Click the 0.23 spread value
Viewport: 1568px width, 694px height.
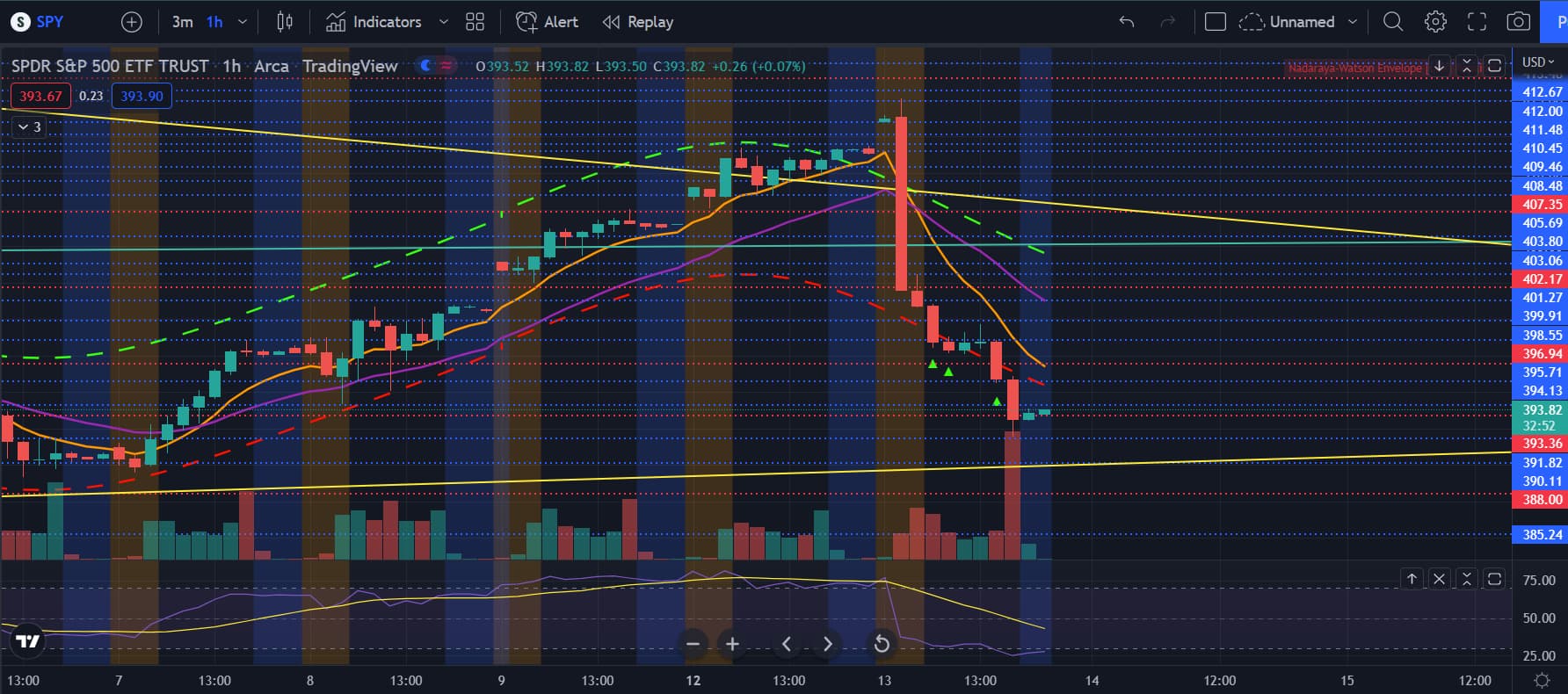(91, 96)
